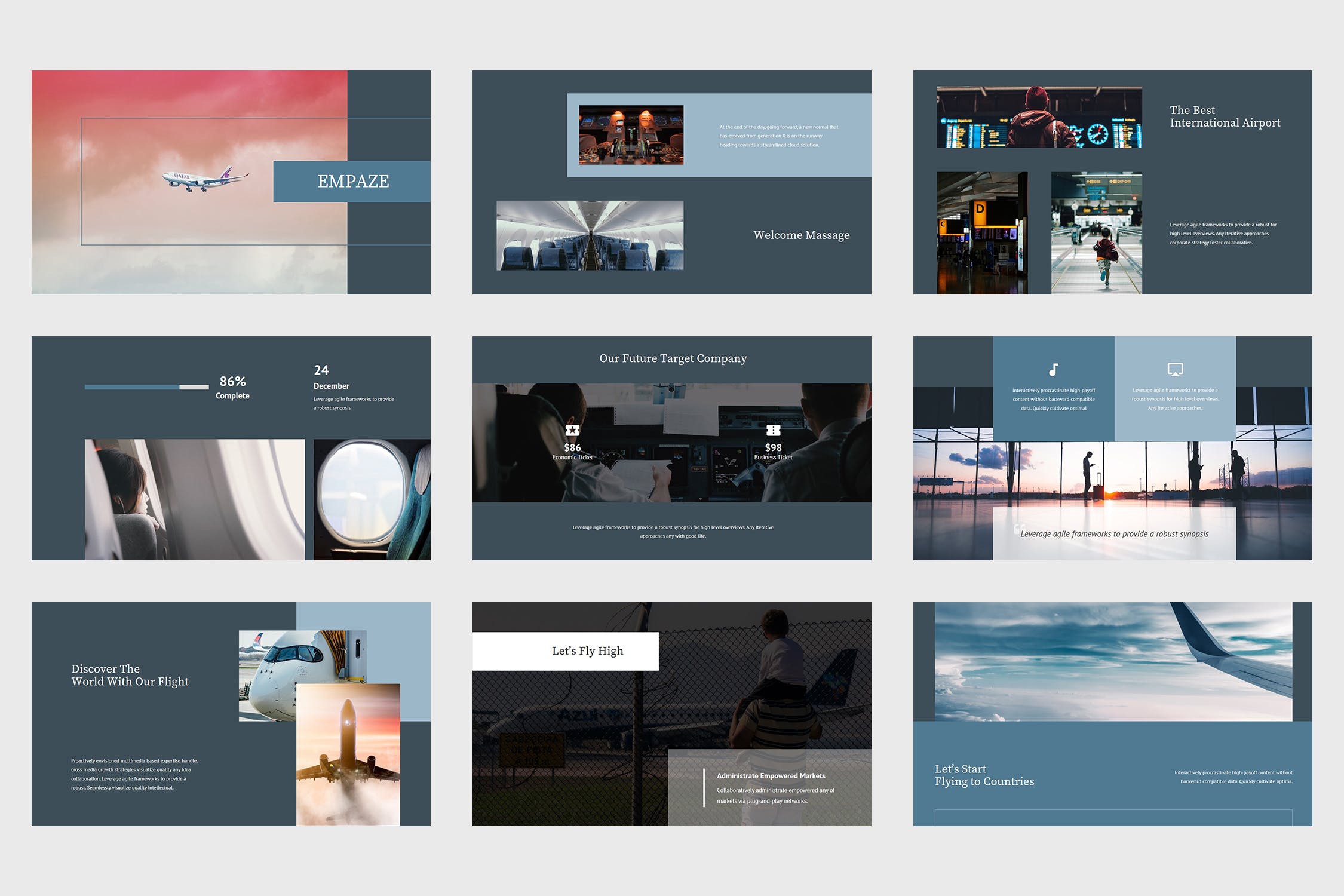The width and height of the screenshot is (1344, 896).
Task: Select the child running in airport image
Action: coord(1096,233)
